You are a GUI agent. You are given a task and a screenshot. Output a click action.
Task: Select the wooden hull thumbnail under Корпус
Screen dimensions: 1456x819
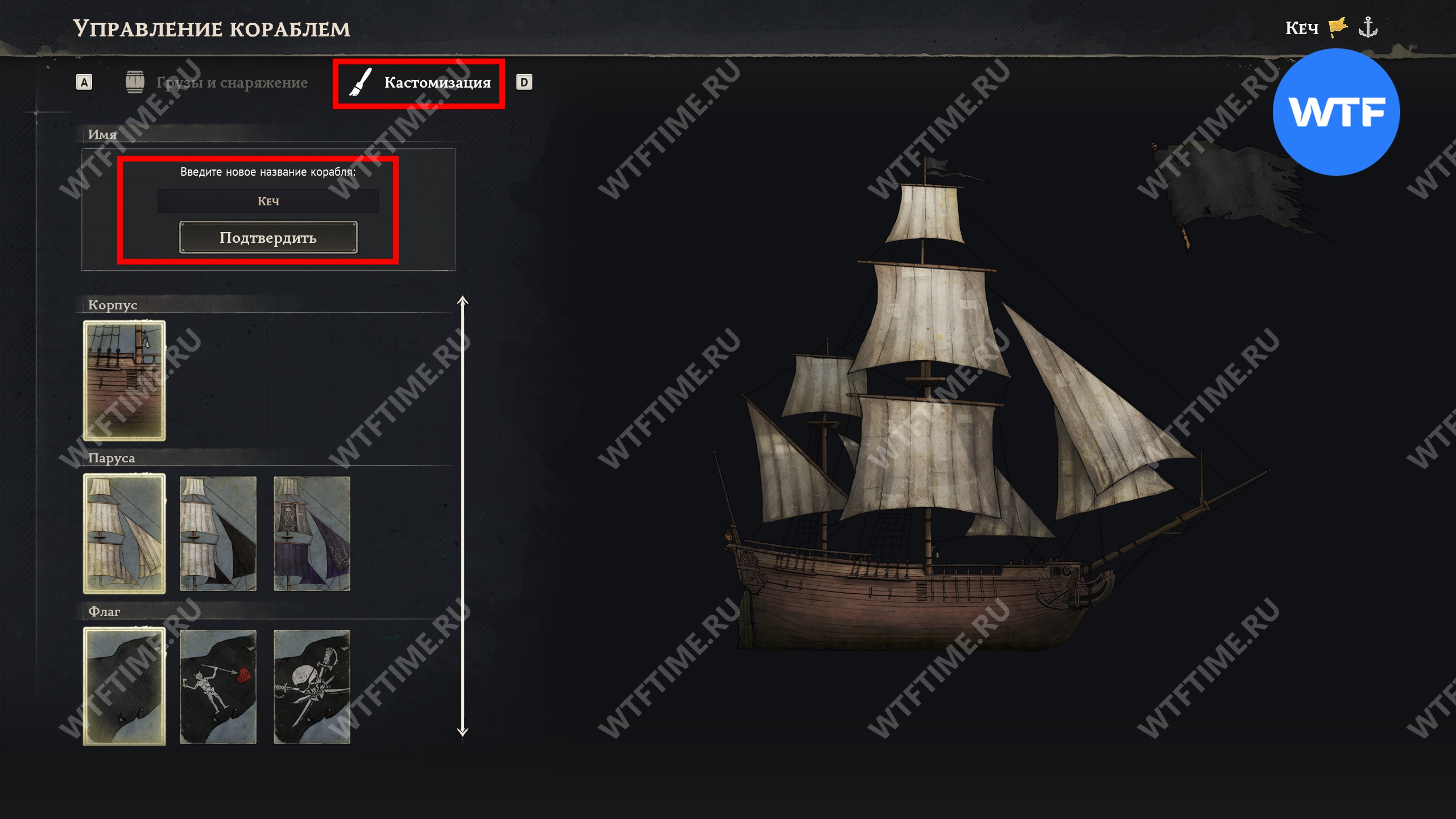pyautogui.click(x=125, y=380)
